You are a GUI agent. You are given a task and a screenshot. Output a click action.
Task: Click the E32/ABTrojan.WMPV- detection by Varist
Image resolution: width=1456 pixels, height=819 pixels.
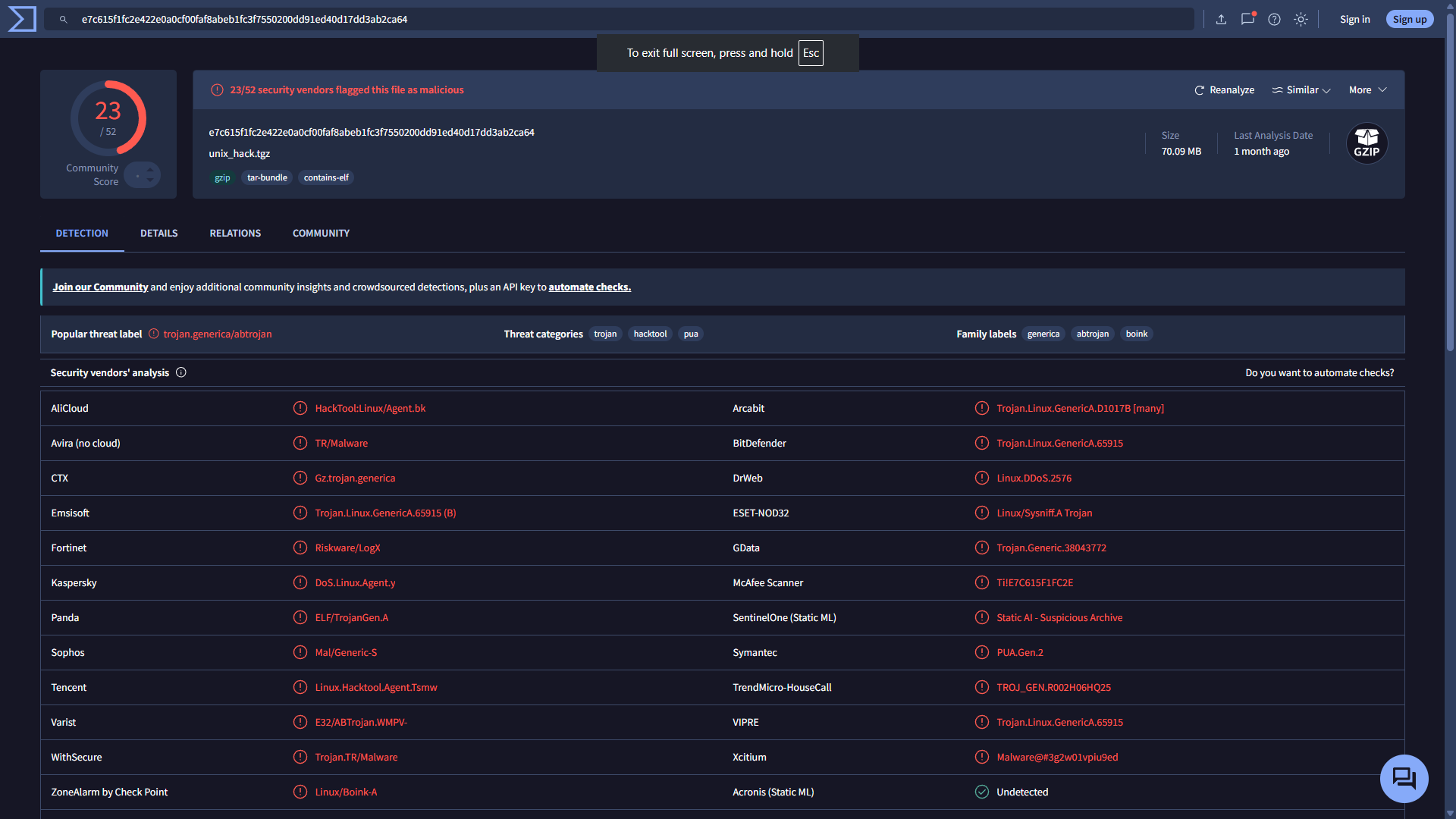[361, 722]
